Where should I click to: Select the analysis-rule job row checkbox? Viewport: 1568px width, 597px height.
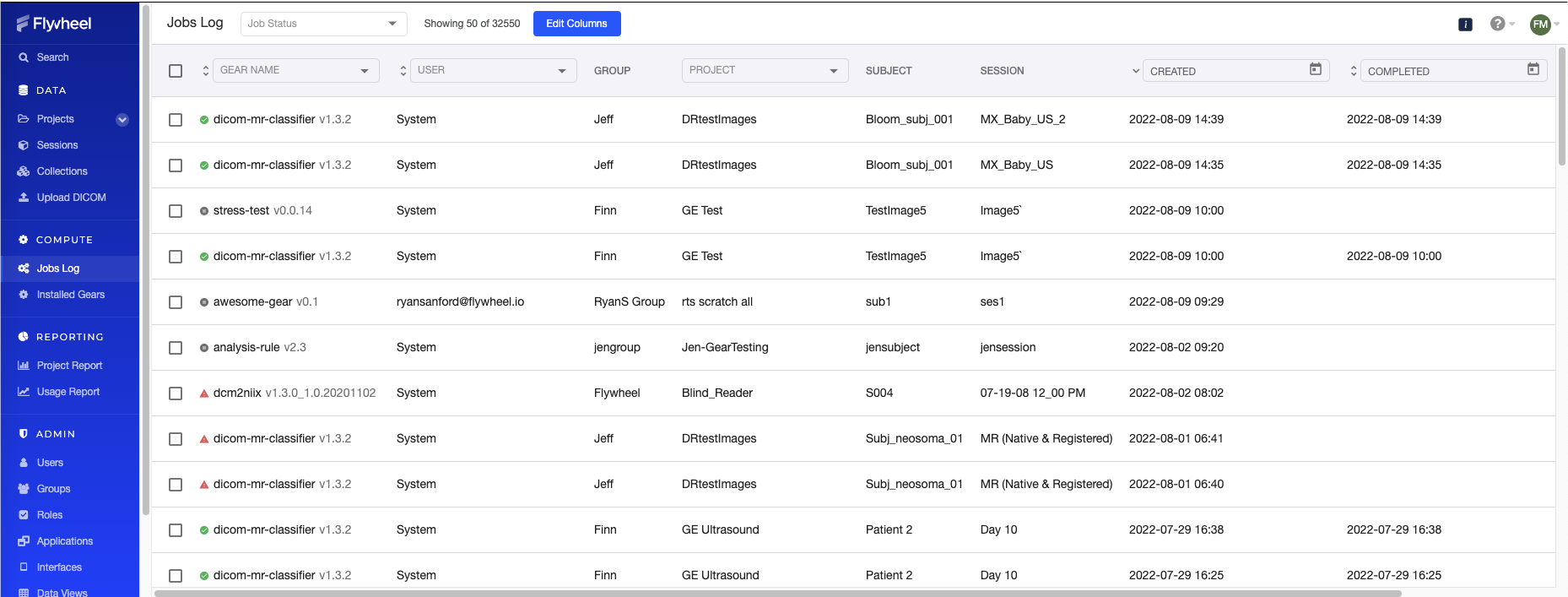(x=176, y=348)
